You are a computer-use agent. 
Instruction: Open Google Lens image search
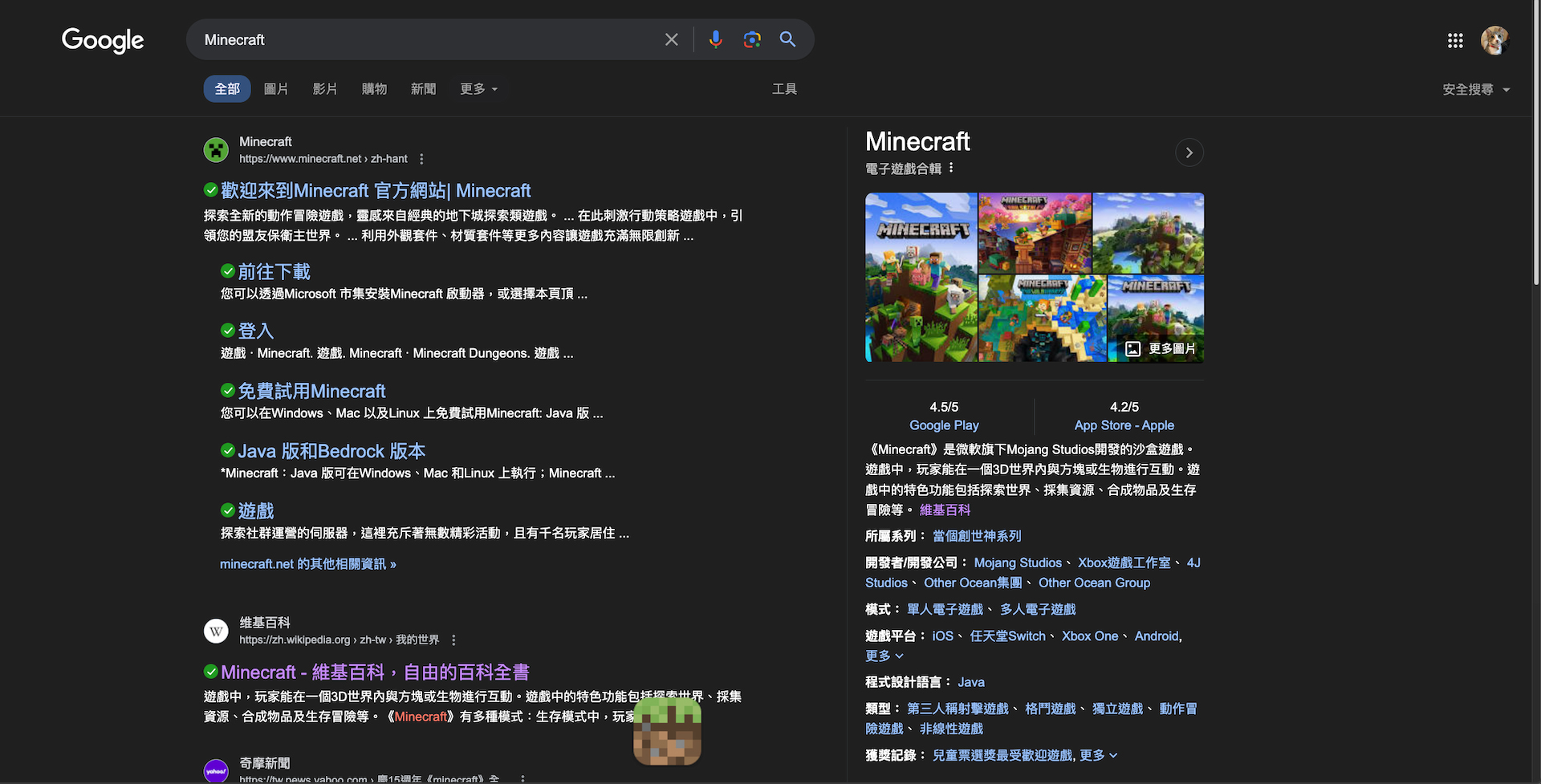coord(752,39)
